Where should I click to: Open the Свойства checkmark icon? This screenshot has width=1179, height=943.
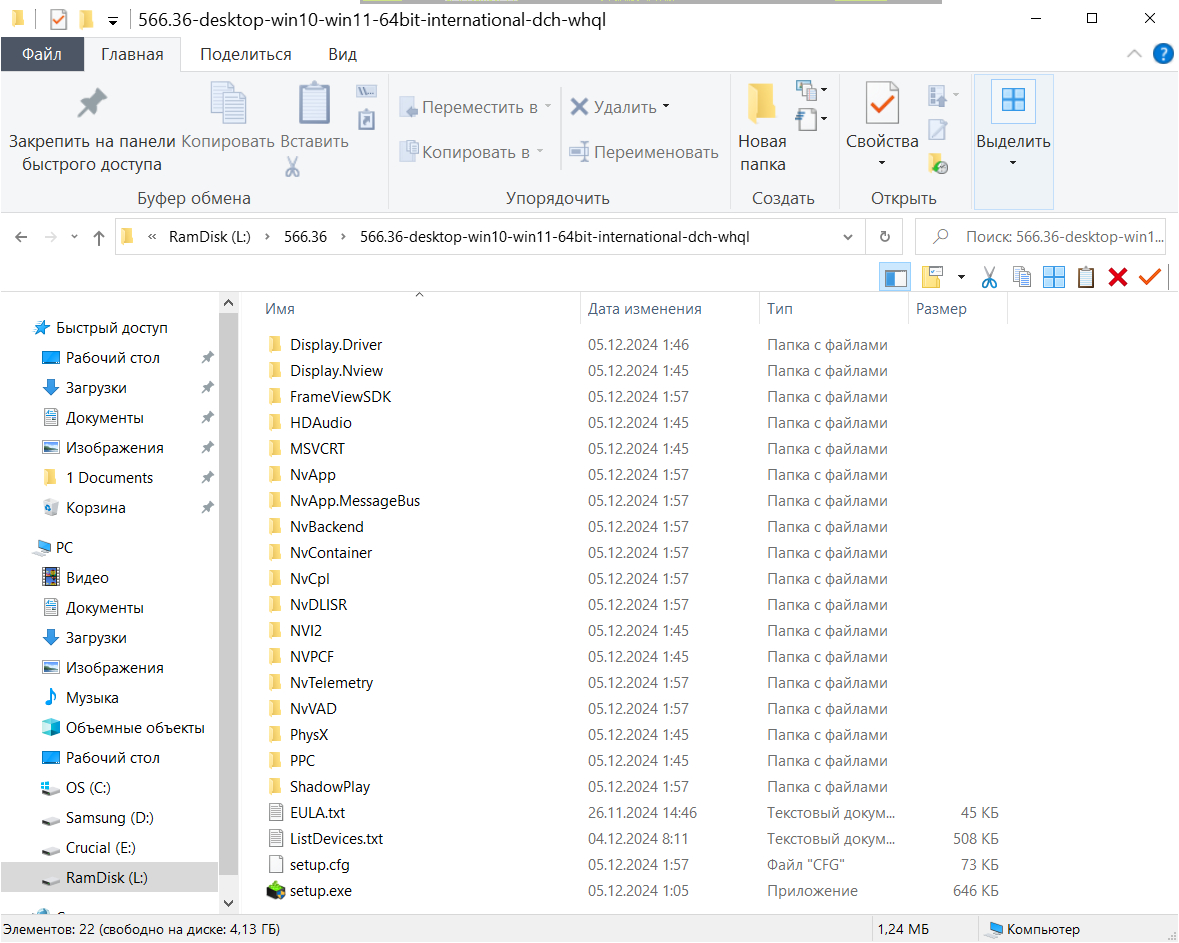882,103
